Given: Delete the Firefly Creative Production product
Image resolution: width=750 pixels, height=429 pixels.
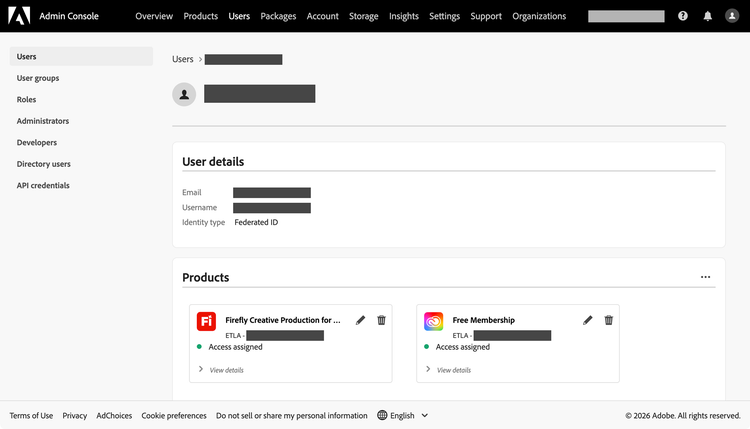Looking at the screenshot, I should pyautogui.click(x=381, y=320).
